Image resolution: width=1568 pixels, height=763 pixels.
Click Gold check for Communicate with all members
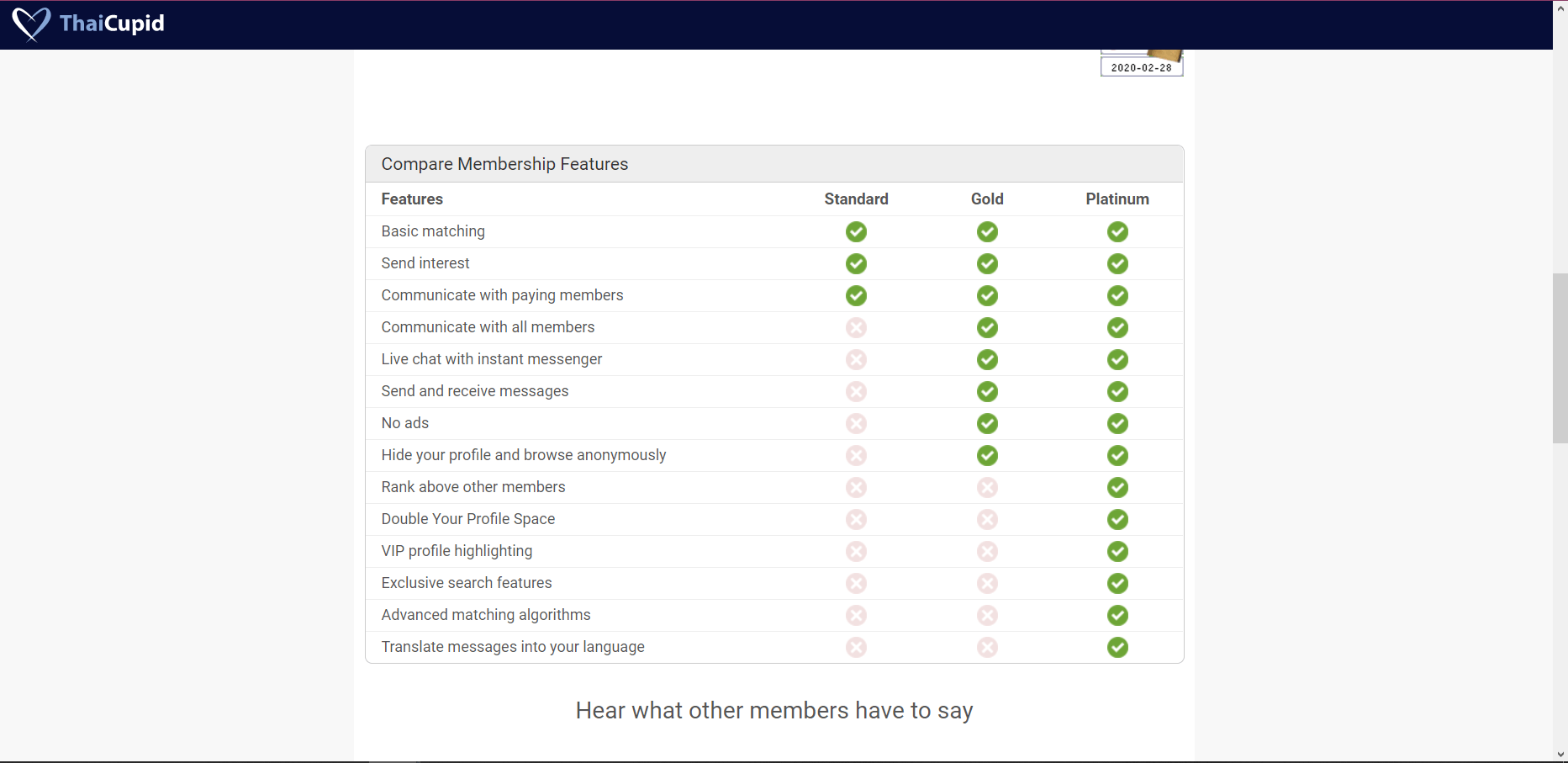(987, 327)
